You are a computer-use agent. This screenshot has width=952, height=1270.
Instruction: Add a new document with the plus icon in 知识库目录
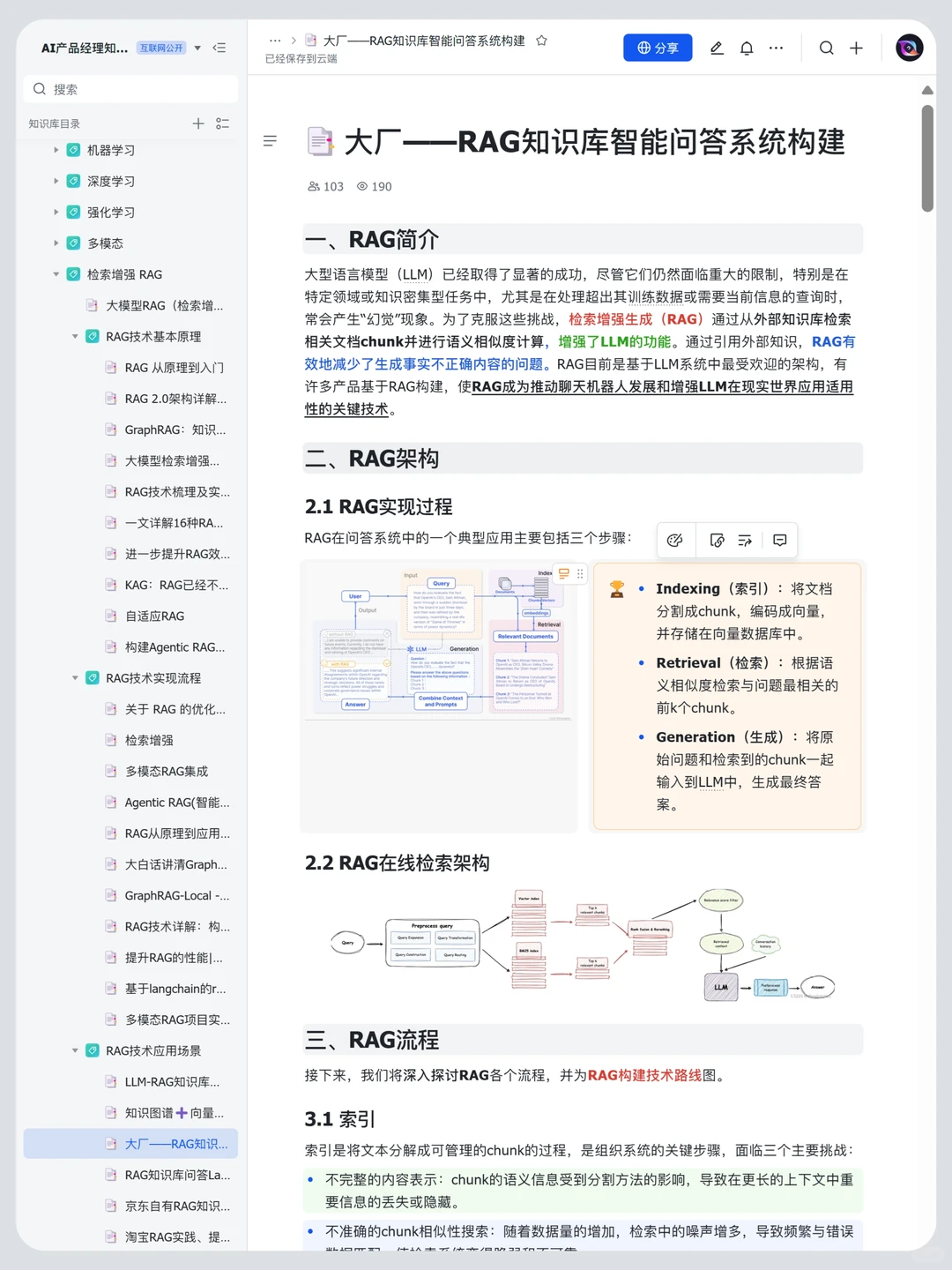click(x=198, y=123)
